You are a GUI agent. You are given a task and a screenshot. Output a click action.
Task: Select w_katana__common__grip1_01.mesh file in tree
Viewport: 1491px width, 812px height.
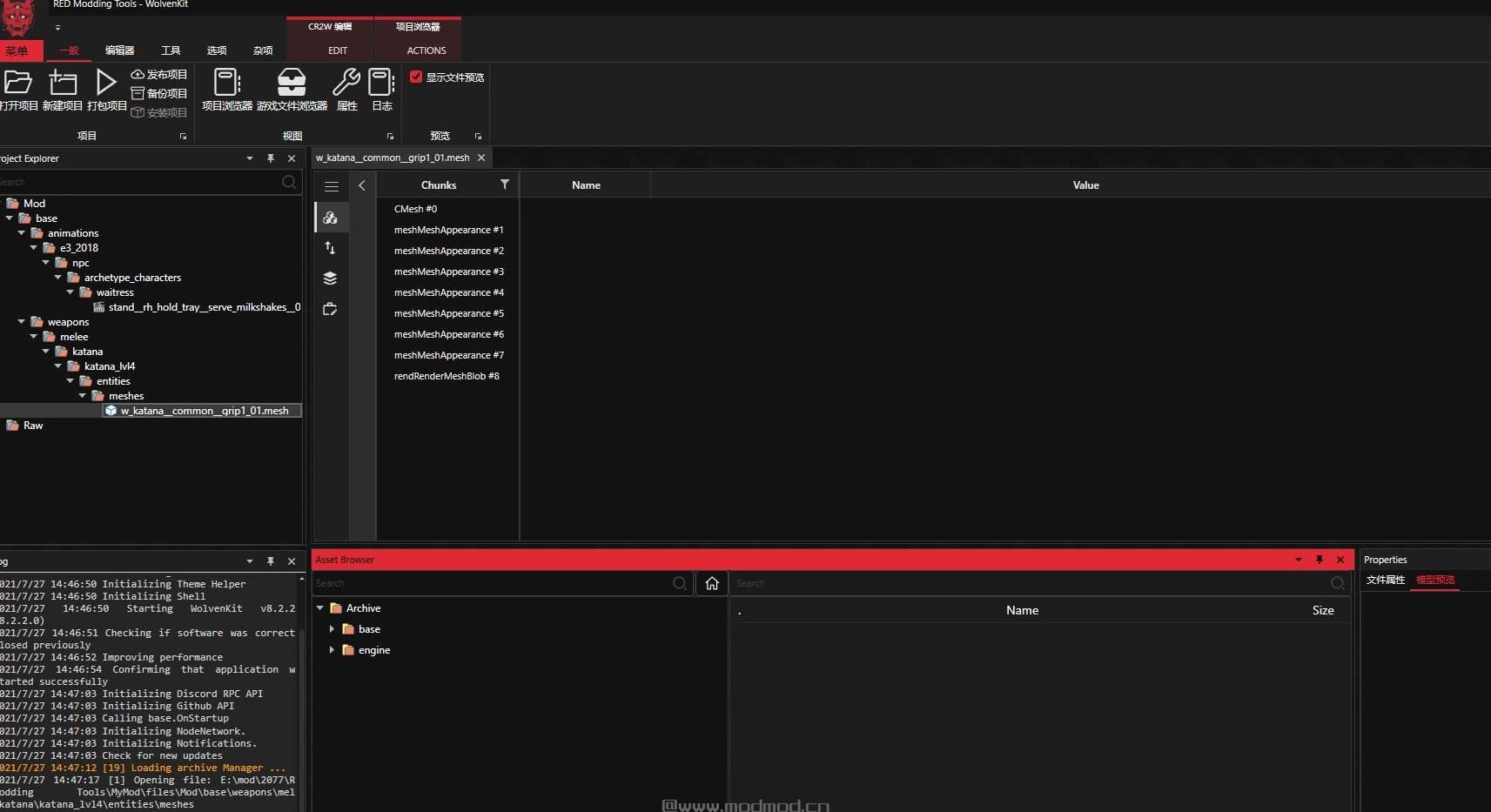[x=203, y=411]
